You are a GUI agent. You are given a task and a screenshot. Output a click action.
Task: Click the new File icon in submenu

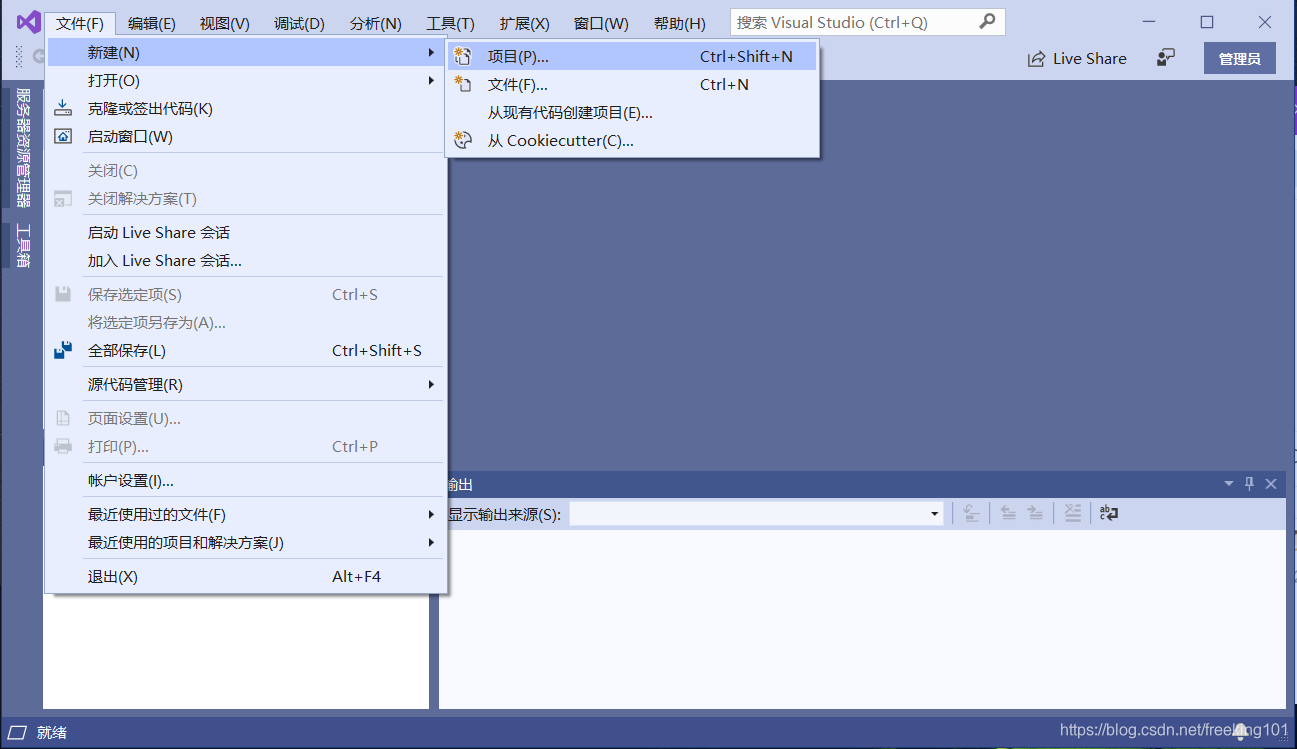pos(463,84)
